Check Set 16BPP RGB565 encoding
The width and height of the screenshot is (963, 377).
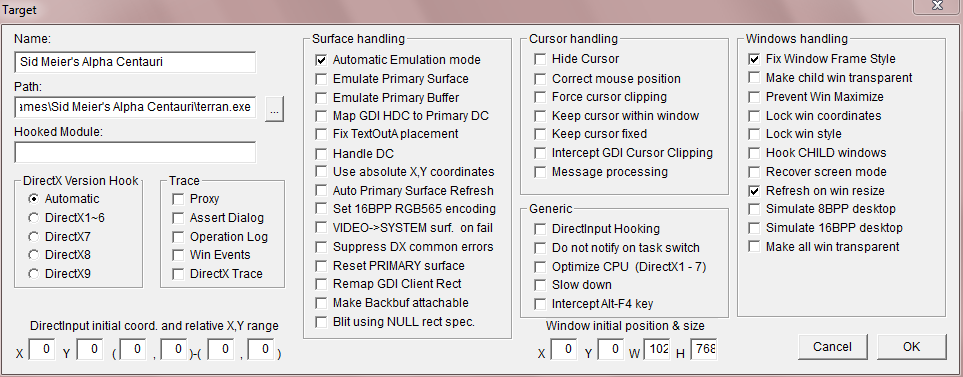(x=321, y=209)
